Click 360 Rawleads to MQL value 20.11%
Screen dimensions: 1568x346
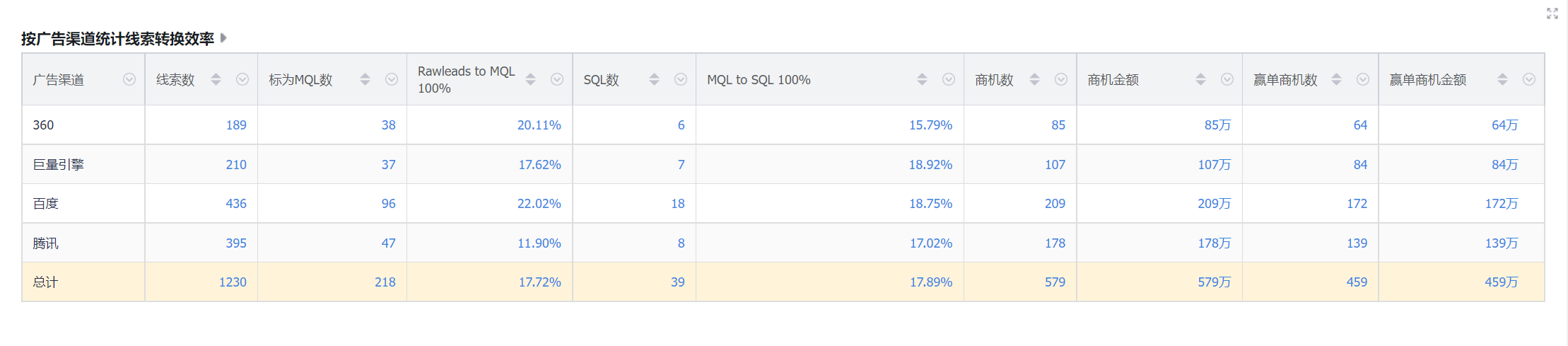539,125
